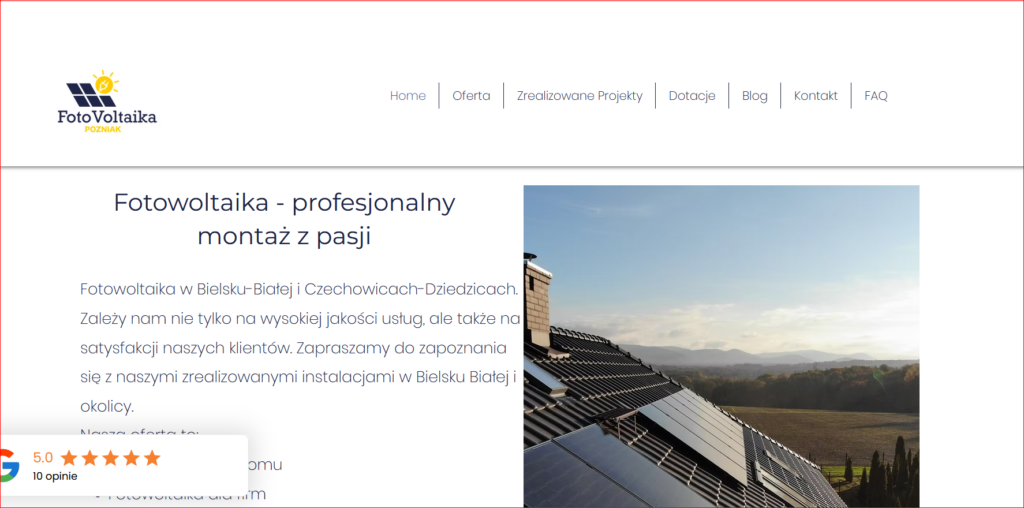Click the 5.0 rating score
This screenshot has height=508, width=1024.
[x=43, y=458]
